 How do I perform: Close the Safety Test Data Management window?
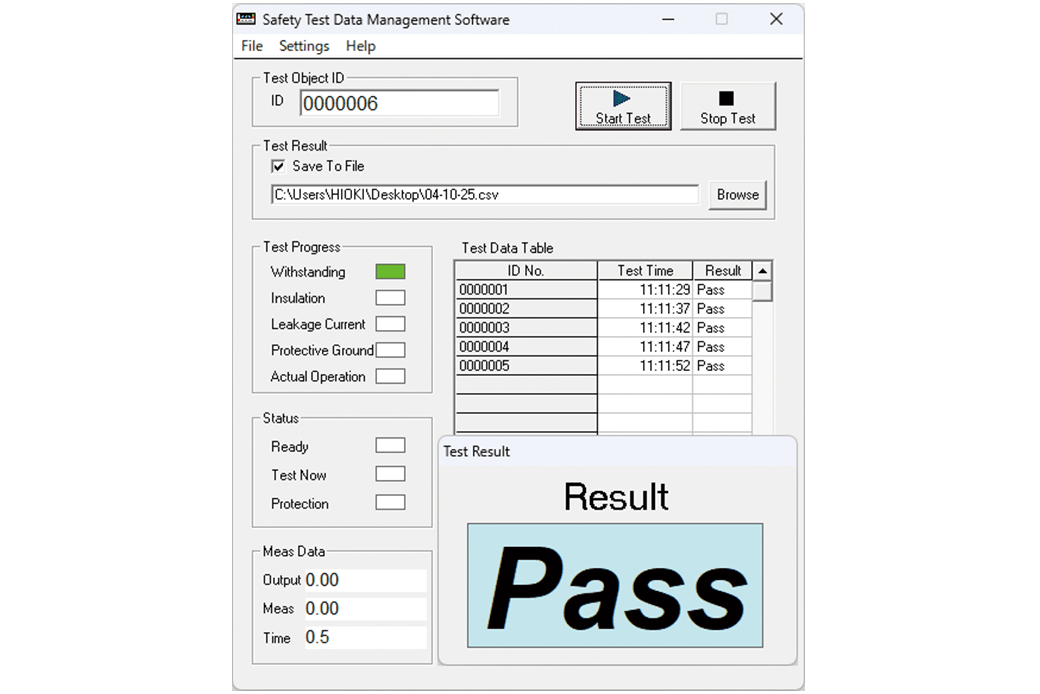click(x=776, y=19)
